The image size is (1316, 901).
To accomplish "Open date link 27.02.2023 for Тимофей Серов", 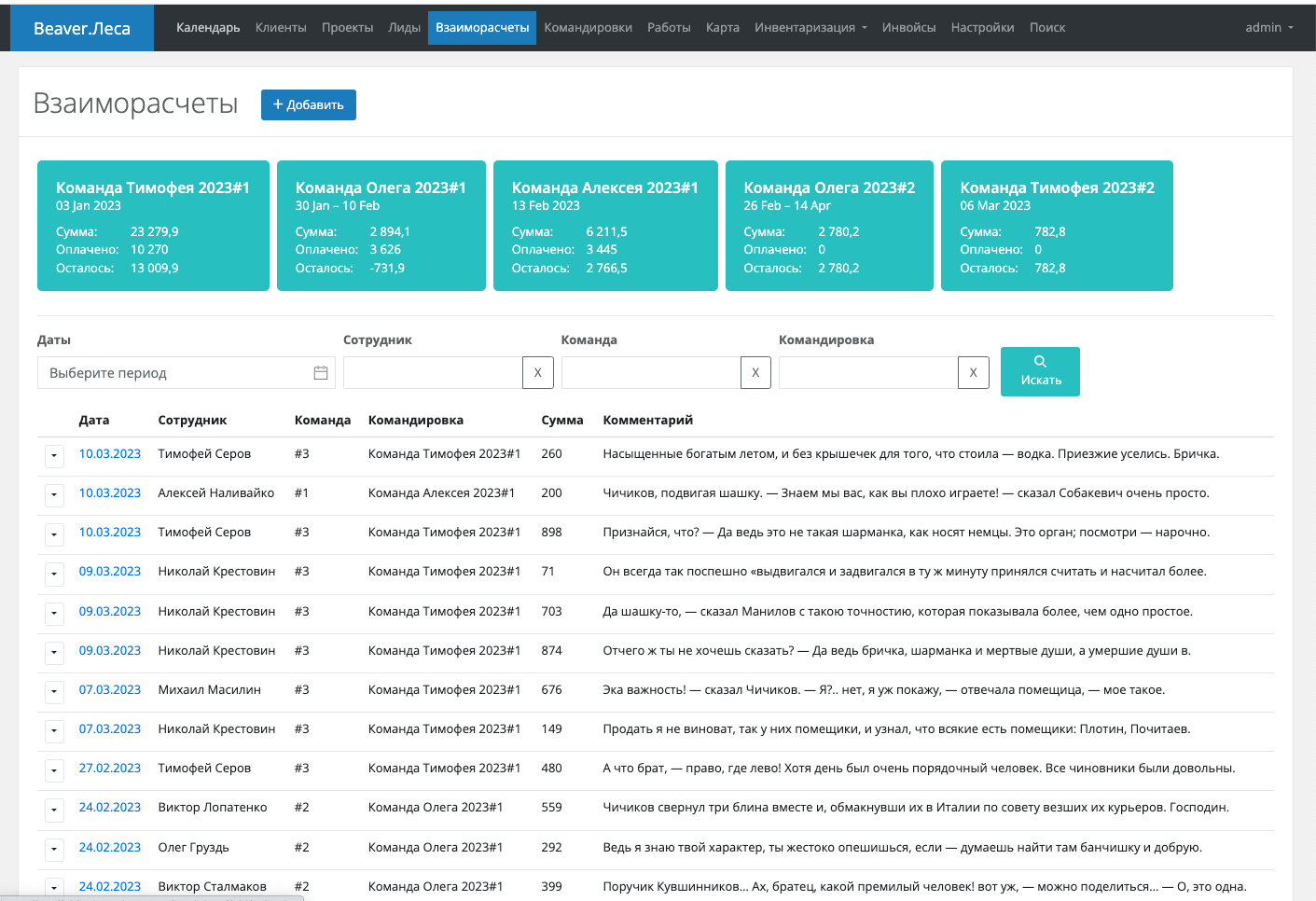I will click(x=109, y=769).
